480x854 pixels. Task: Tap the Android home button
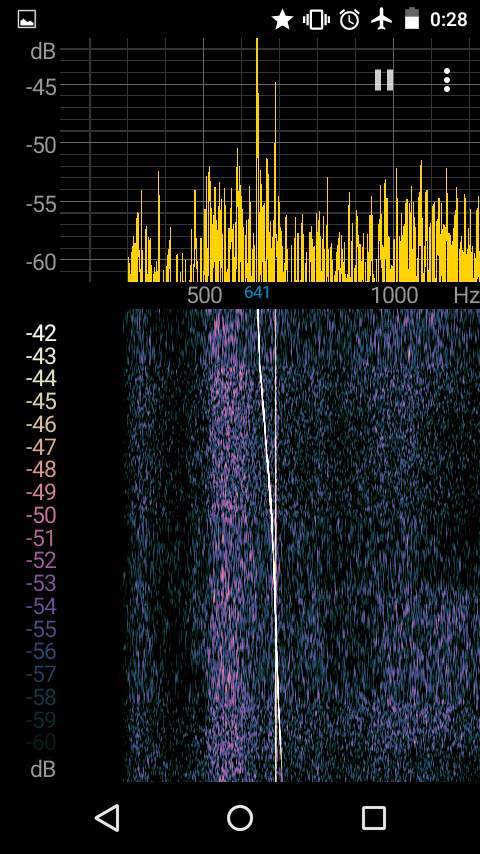click(240, 818)
